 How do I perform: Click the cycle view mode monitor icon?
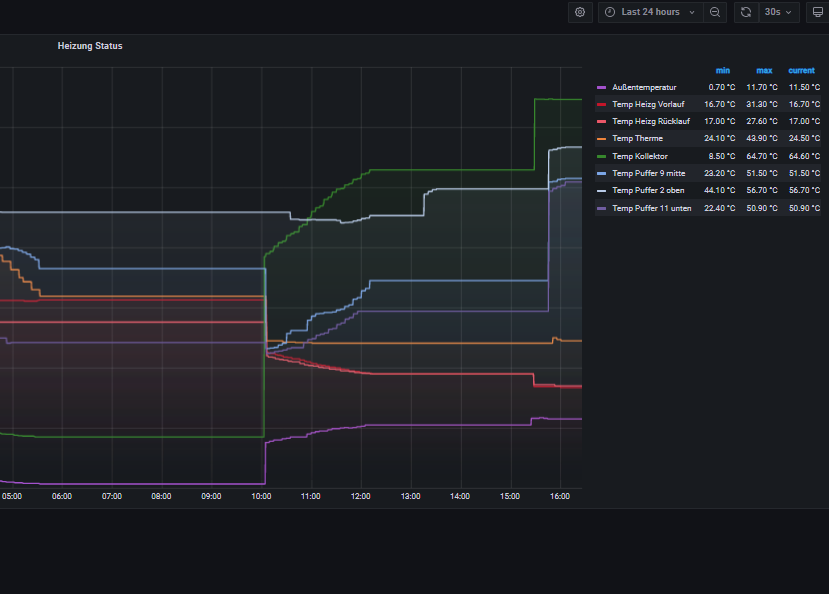pyautogui.click(x=817, y=12)
